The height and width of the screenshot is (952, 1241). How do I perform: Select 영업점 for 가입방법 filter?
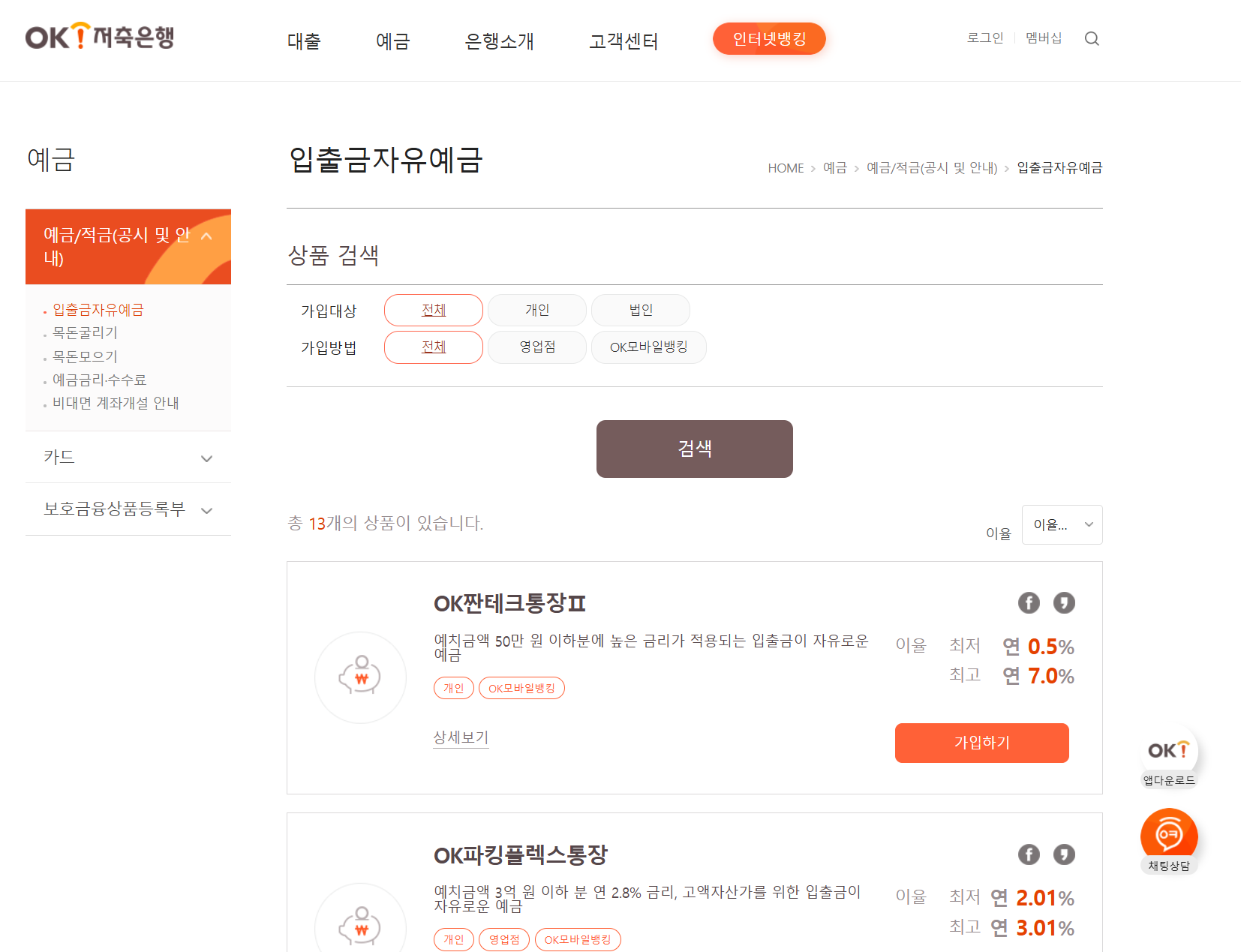pyautogui.click(x=537, y=347)
